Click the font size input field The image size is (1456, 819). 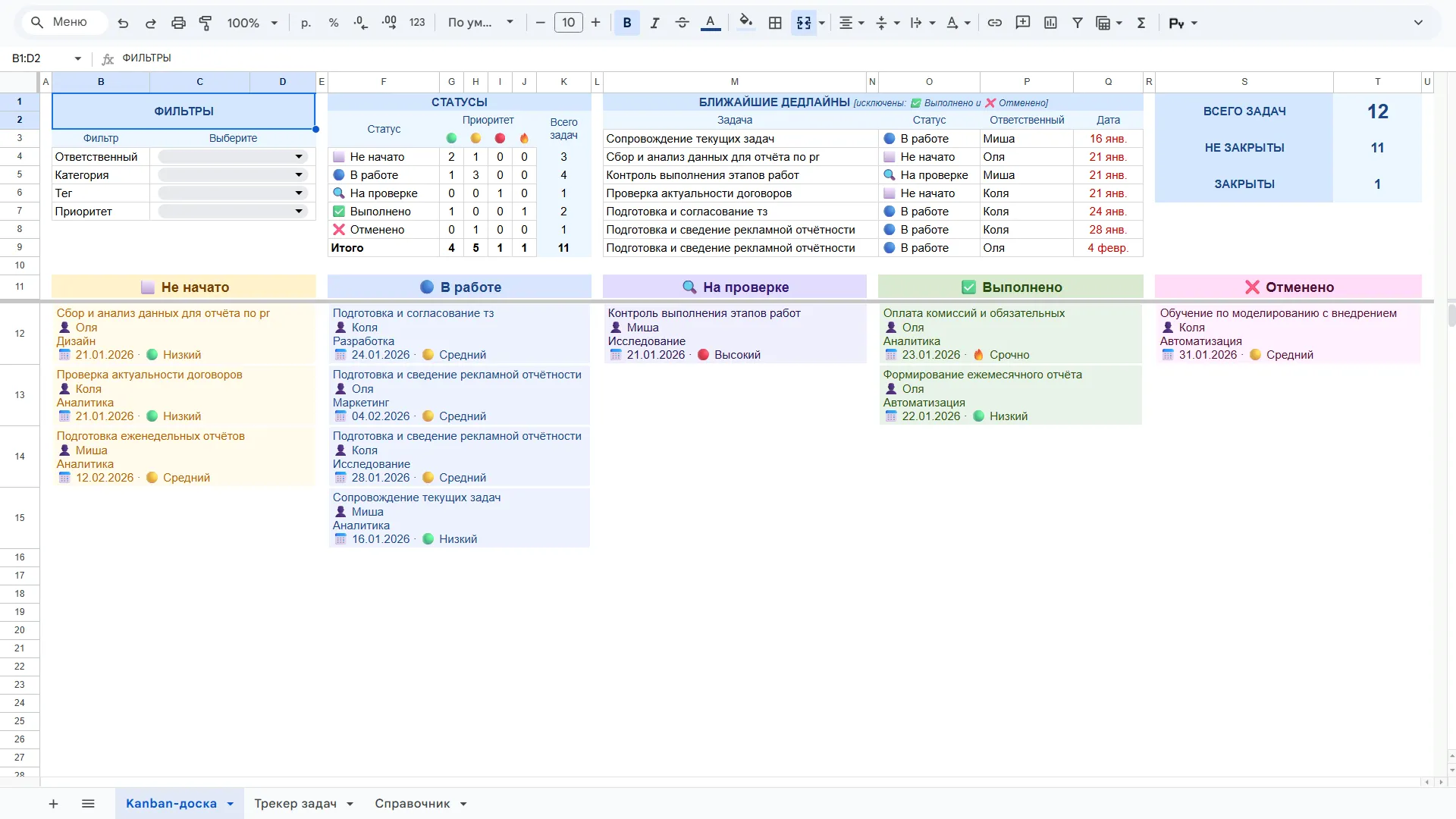click(569, 23)
